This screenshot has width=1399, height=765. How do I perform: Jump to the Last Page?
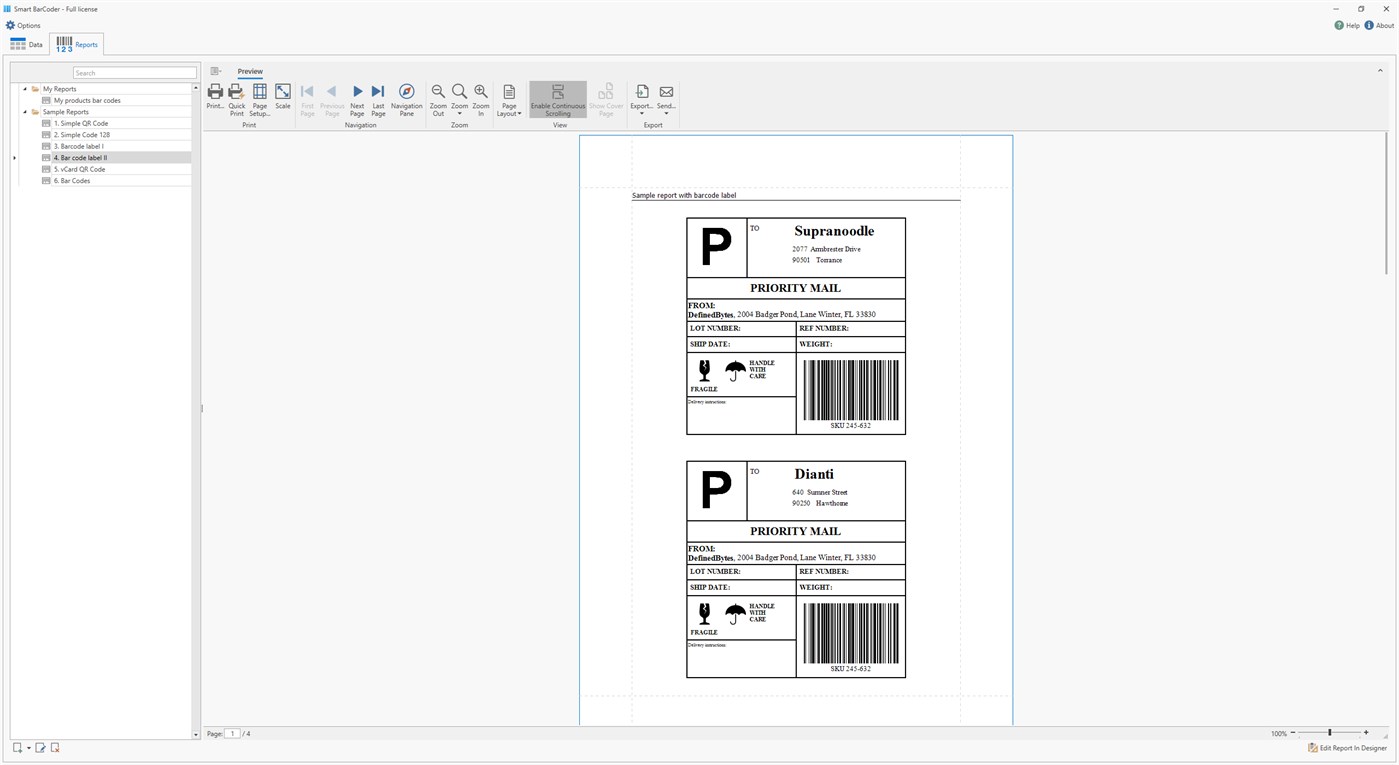378,91
